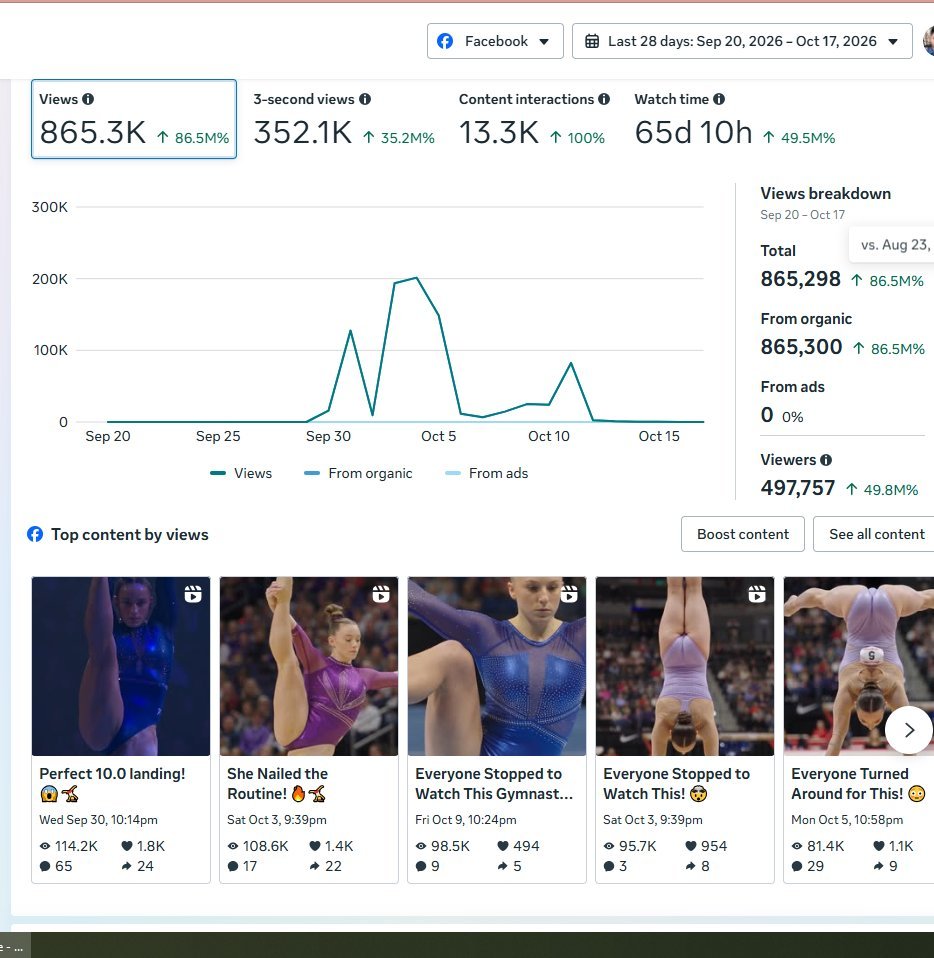This screenshot has width=934, height=958.
Task: Click the Everyone Turned Around for This! title
Action: click(858, 783)
